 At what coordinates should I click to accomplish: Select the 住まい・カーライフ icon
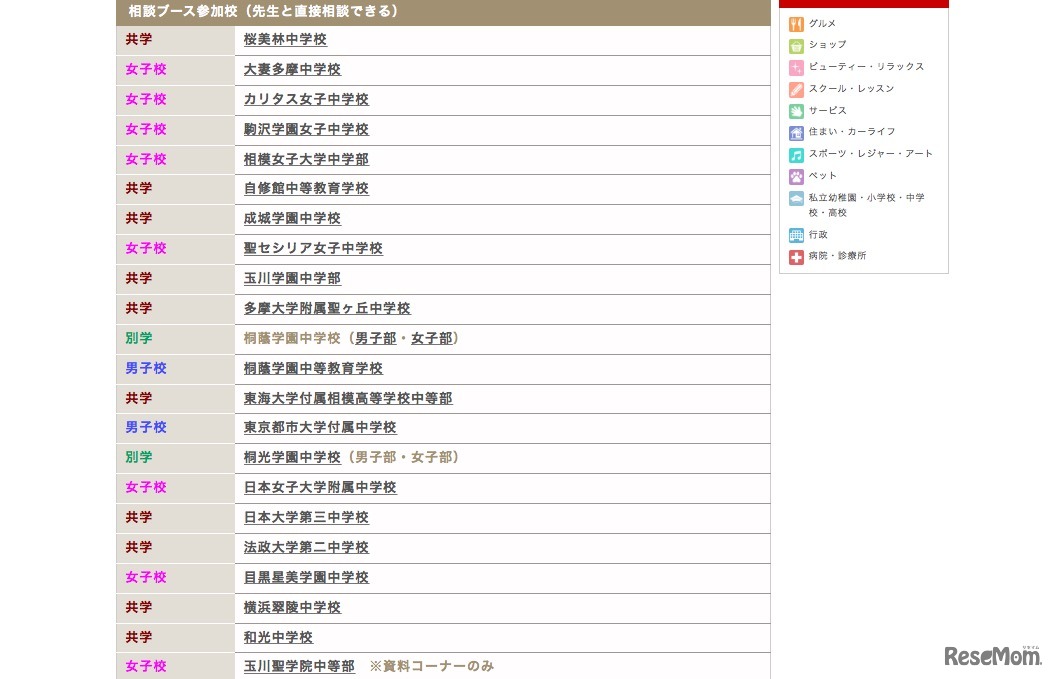click(795, 133)
